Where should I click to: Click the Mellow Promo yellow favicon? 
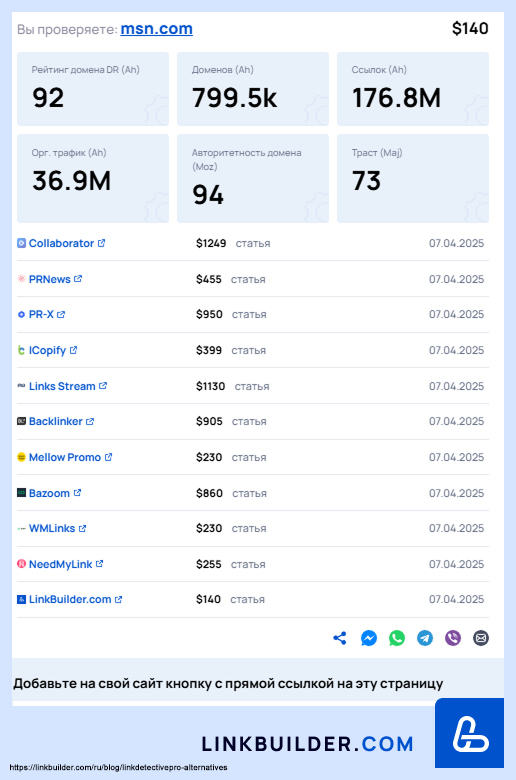[x=21, y=457]
